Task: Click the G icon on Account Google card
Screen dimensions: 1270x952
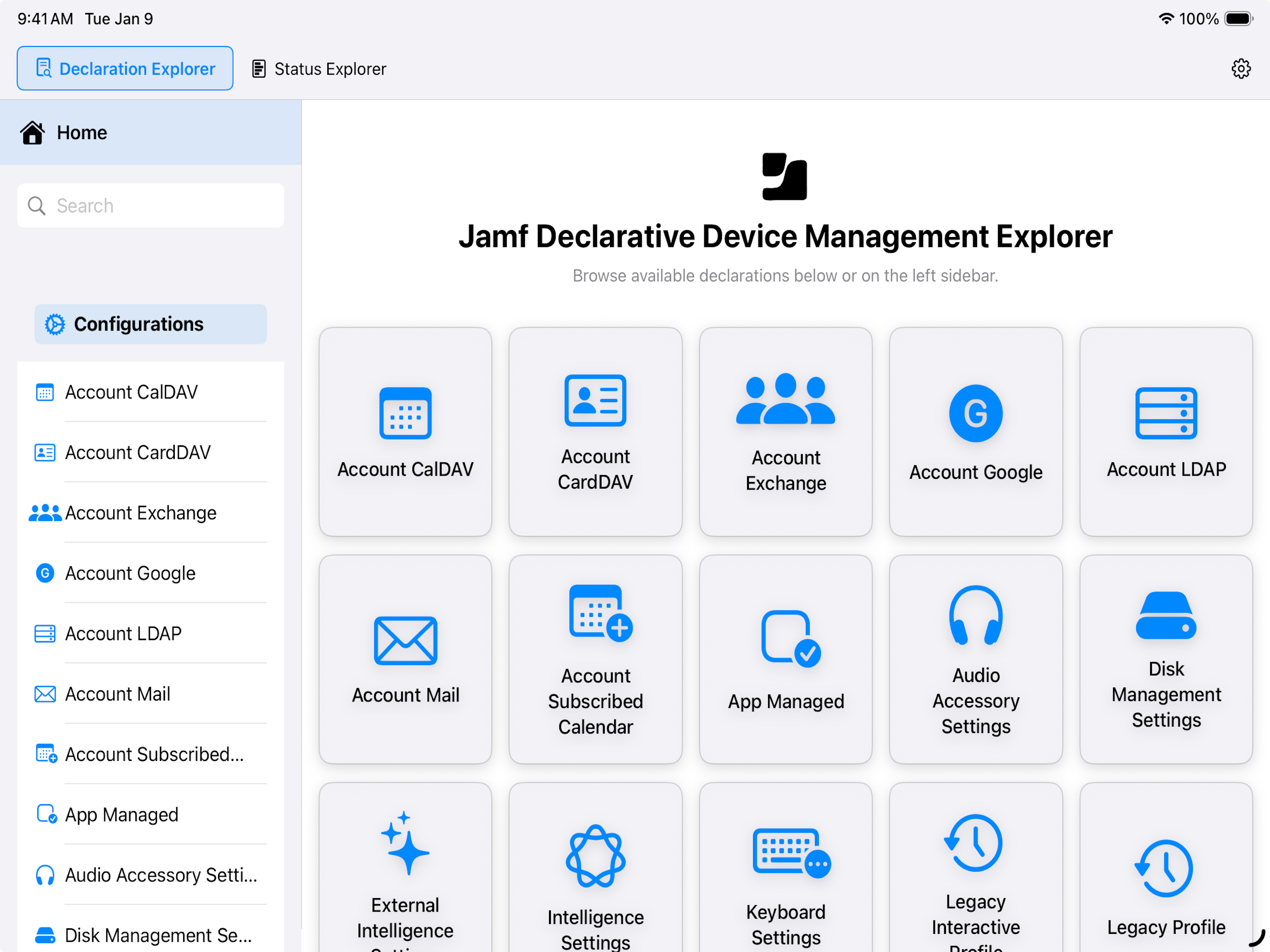Action: coord(975,413)
